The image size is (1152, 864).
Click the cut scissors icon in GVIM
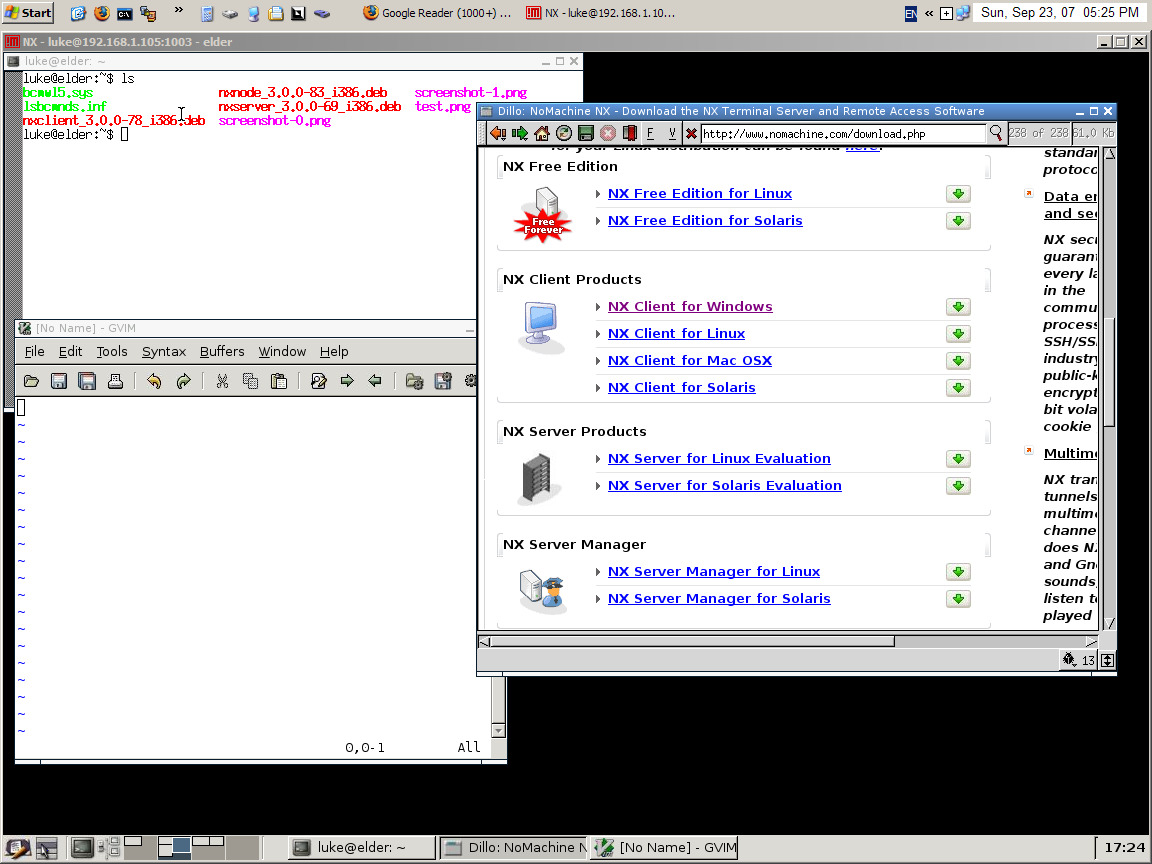(222, 381)
